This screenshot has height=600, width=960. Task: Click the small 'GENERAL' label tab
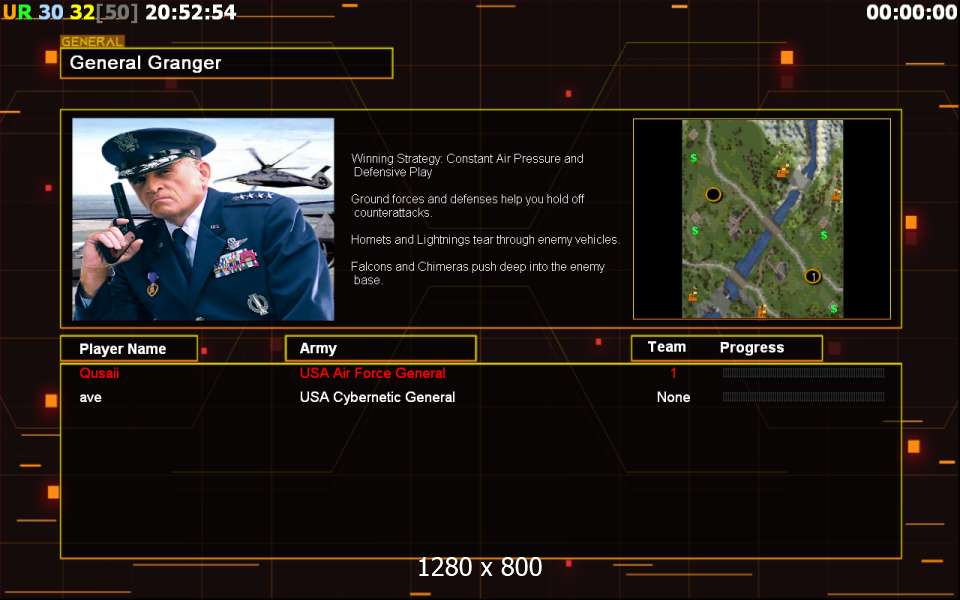click(x=92, y=42)
